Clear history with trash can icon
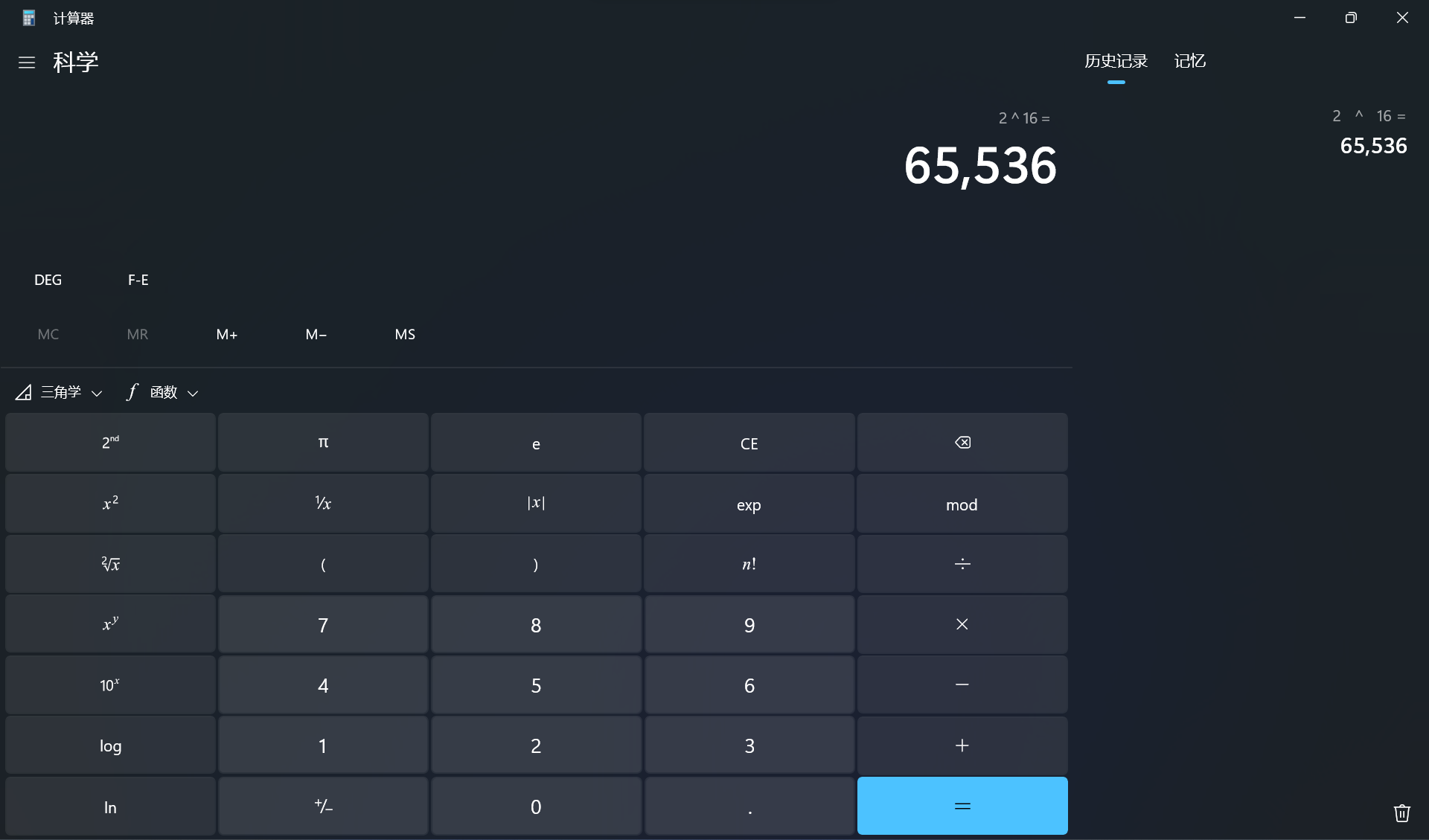Image resolution: width=1429 pixels, height=840 pixels. click(x=1401, y=812)
